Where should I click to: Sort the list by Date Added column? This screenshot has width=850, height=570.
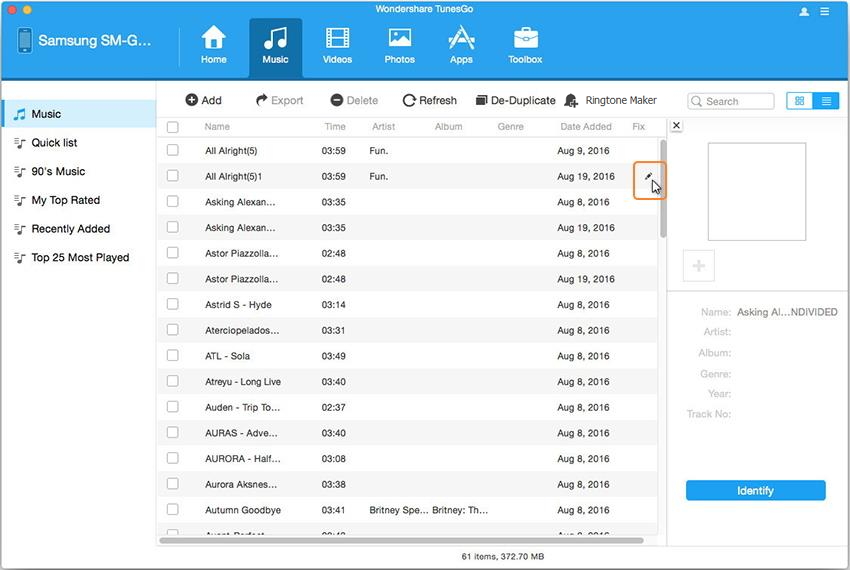coord(585,127)
